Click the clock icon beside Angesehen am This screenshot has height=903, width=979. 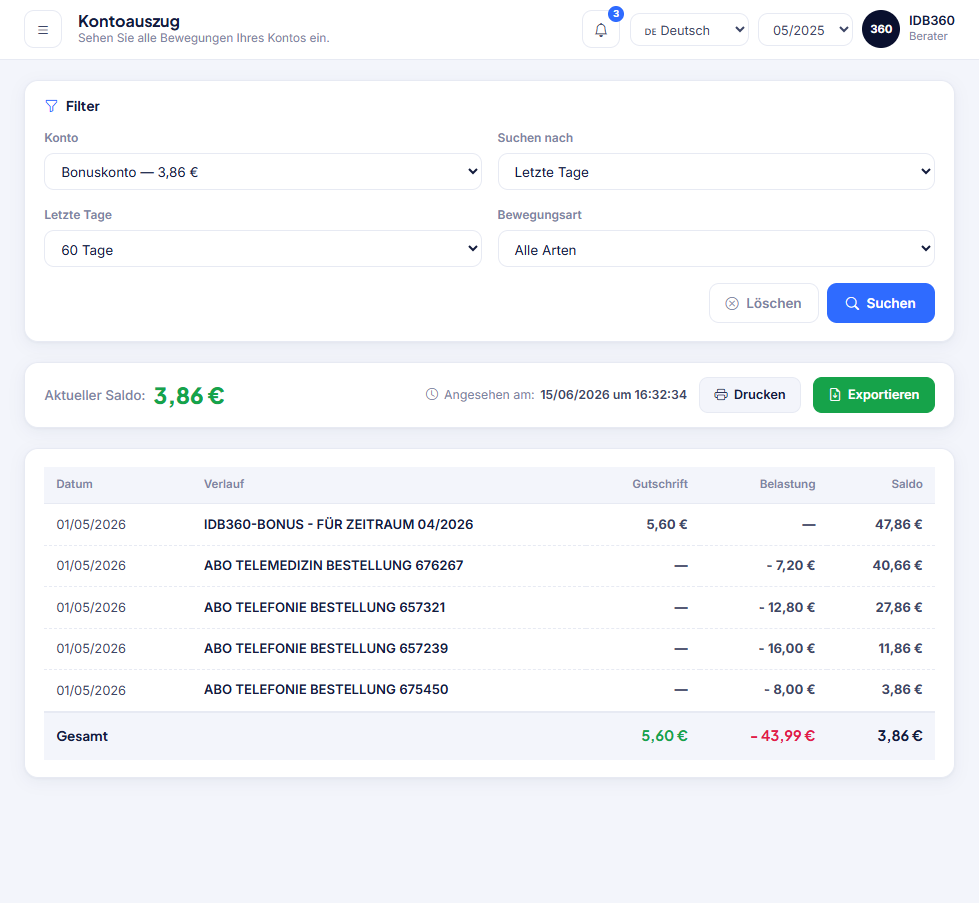point(431,394)
